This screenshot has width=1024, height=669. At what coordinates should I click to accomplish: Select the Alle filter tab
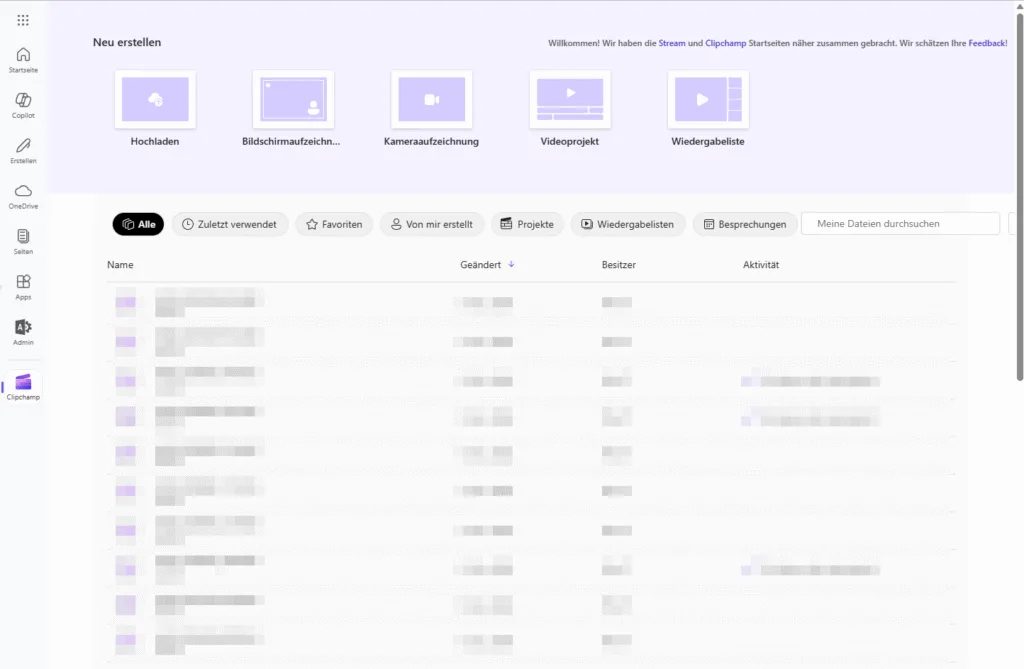138,225
